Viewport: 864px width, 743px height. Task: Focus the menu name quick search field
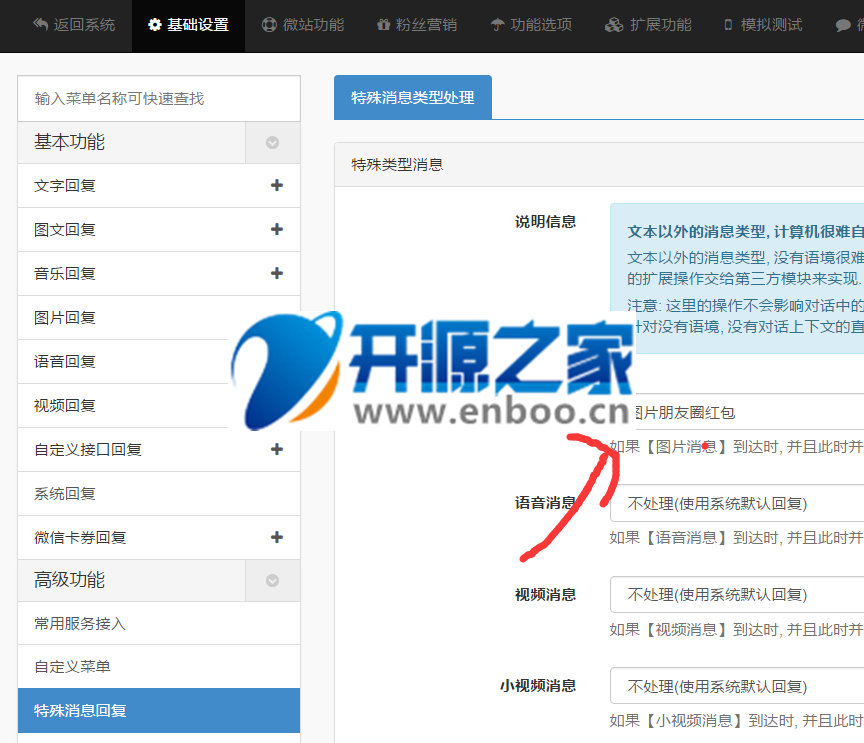click(159, 99)
